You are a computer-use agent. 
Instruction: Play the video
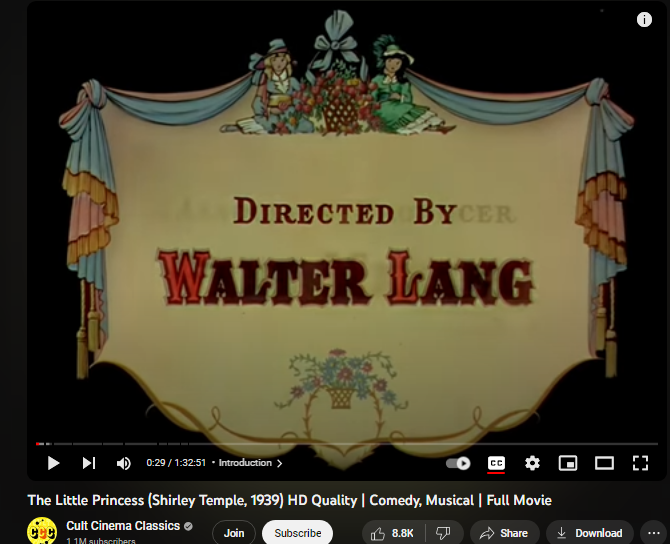[x=53, y=463]
